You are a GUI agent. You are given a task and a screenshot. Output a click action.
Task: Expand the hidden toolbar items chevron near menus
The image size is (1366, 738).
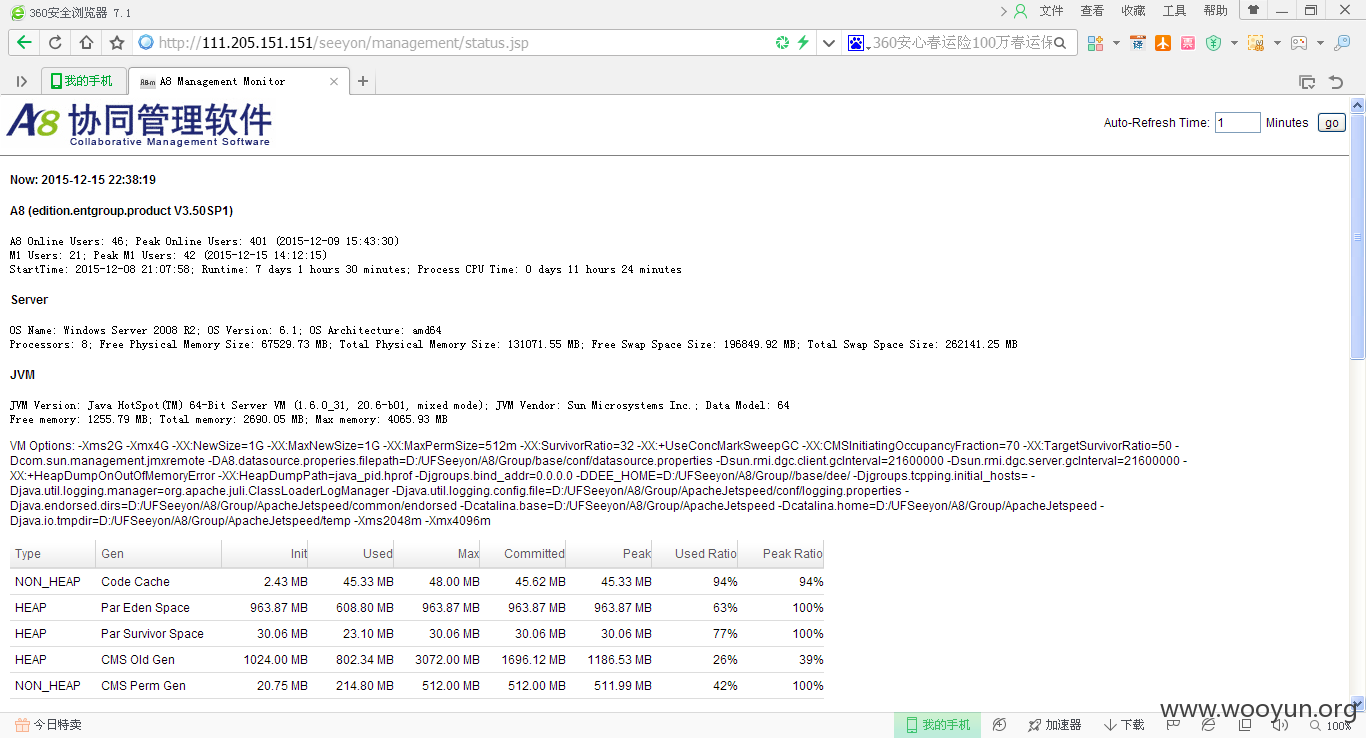pos(1004,11)
